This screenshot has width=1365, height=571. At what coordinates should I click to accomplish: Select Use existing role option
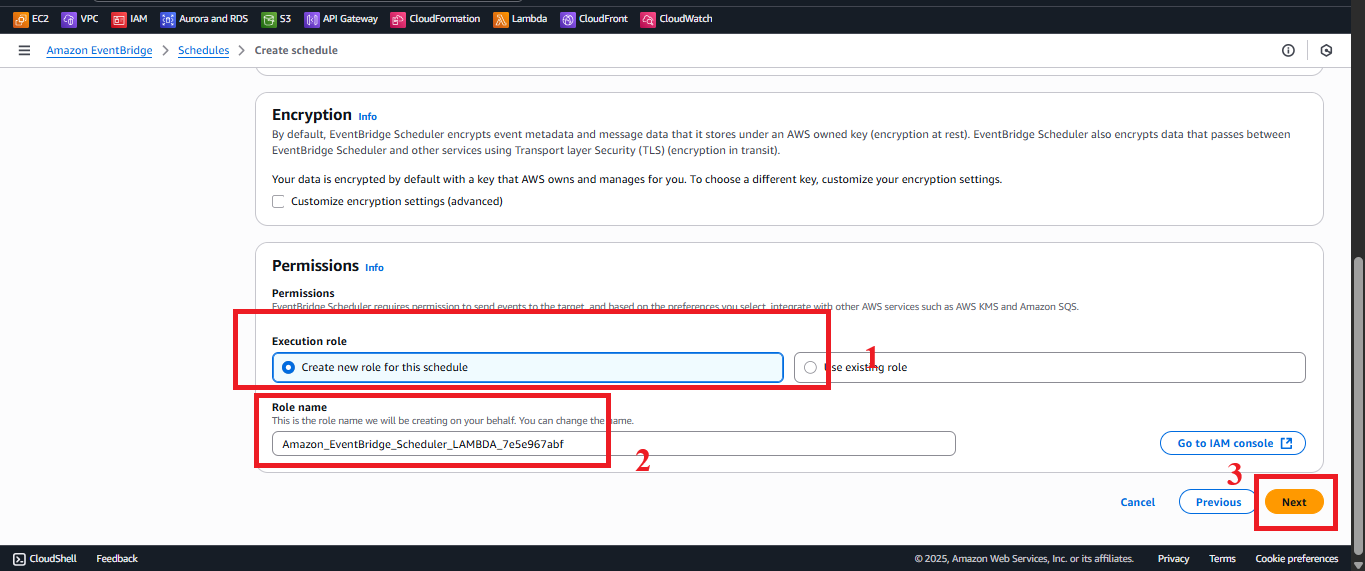[1049, 367]
